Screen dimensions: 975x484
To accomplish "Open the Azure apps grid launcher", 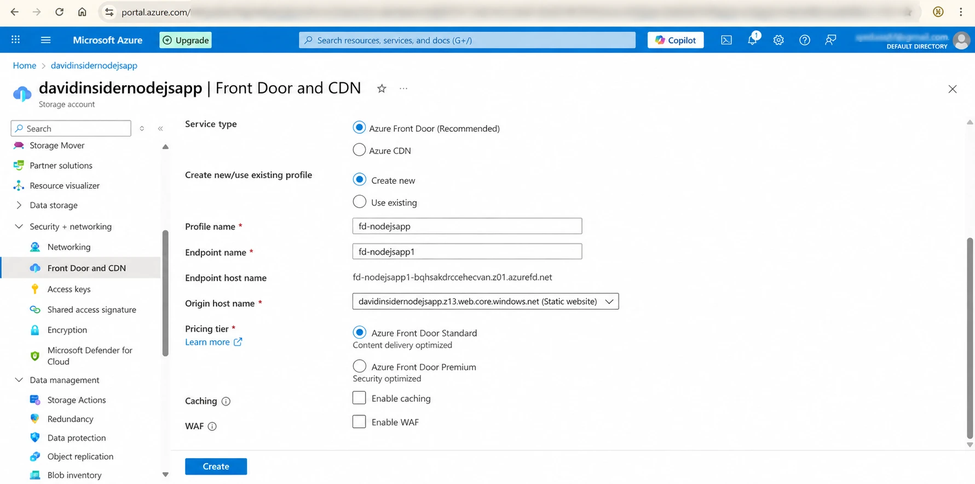I will (x=16, y=40).
